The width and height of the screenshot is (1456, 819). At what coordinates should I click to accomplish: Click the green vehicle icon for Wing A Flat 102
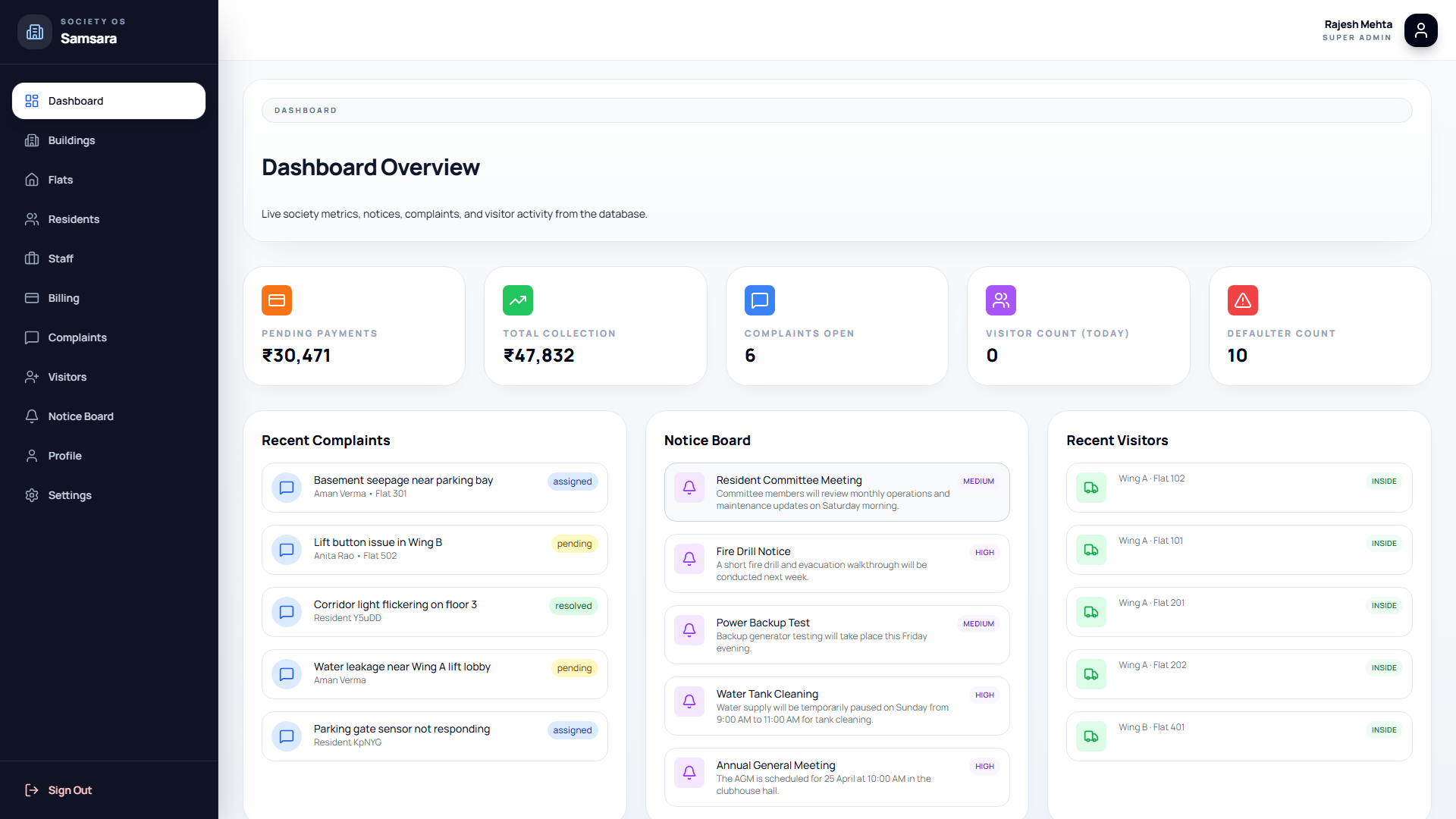1090,488
